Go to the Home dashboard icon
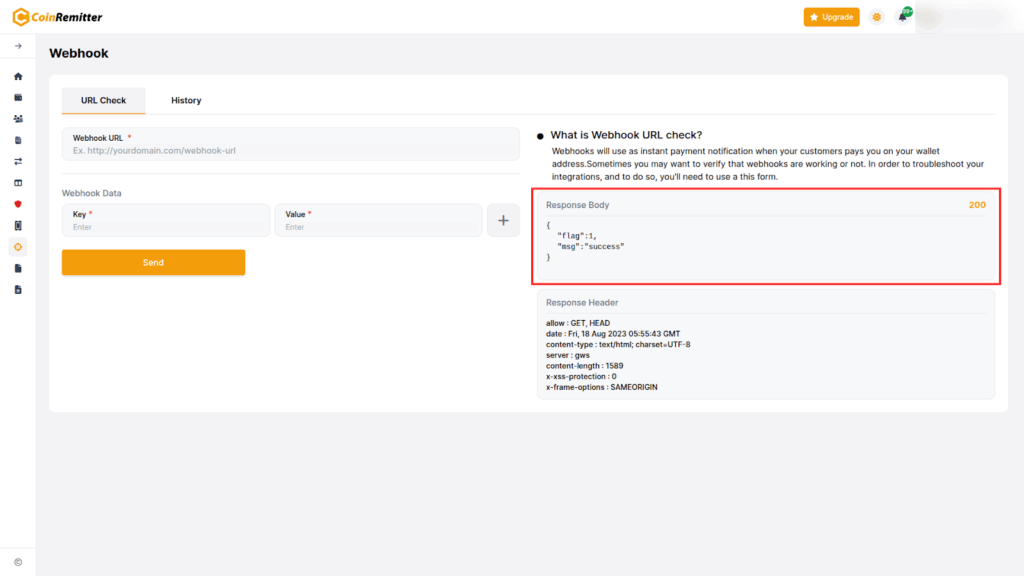Screen dimensions: 1024x576 point(18,76)
